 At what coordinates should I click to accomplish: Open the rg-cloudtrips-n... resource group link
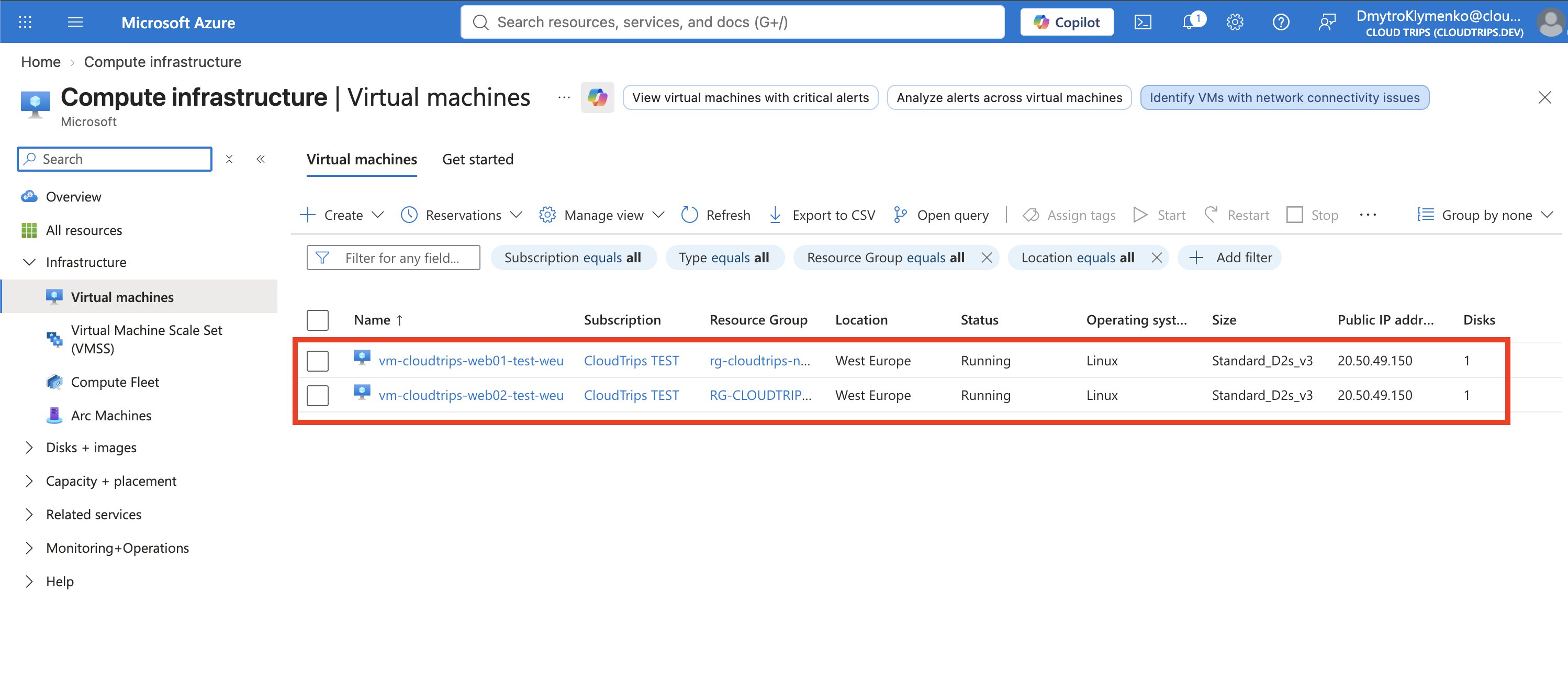click(759, 360)
